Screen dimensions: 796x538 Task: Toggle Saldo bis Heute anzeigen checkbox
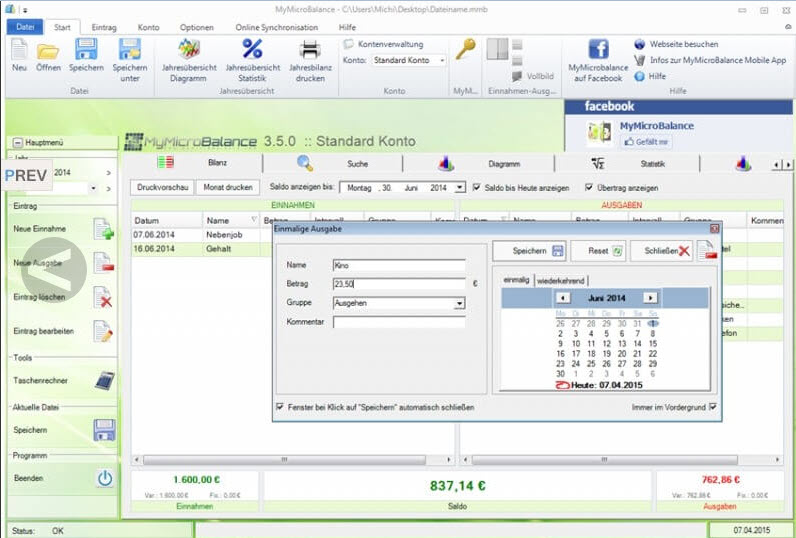pyautogui.click(x=477, y=187)
